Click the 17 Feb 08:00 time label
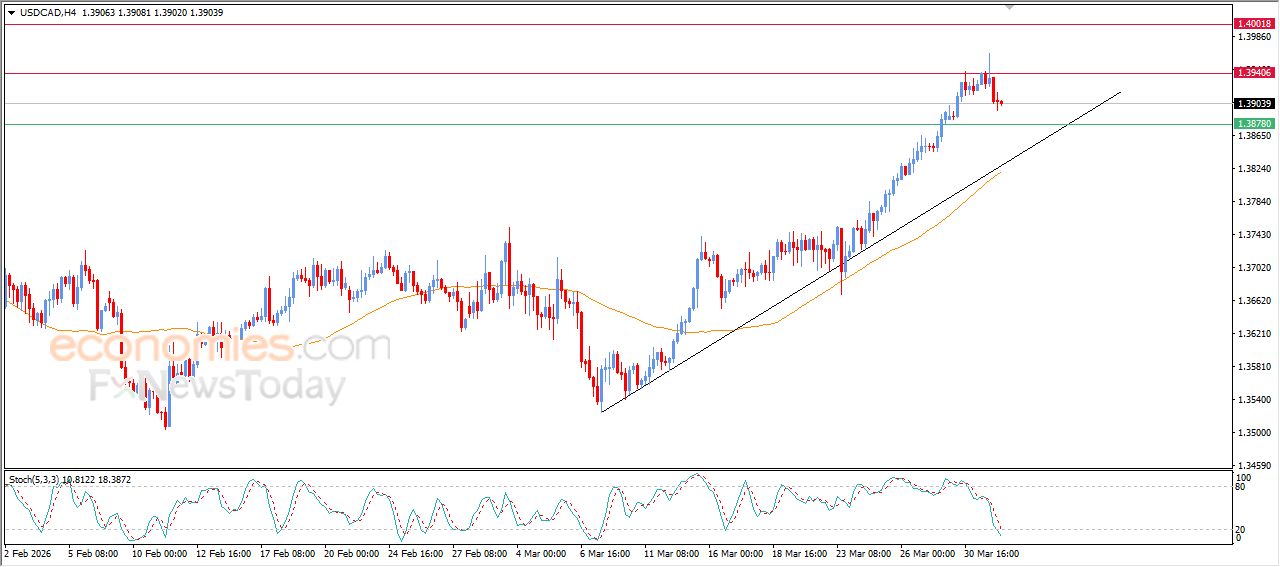 tap(287, 553)
